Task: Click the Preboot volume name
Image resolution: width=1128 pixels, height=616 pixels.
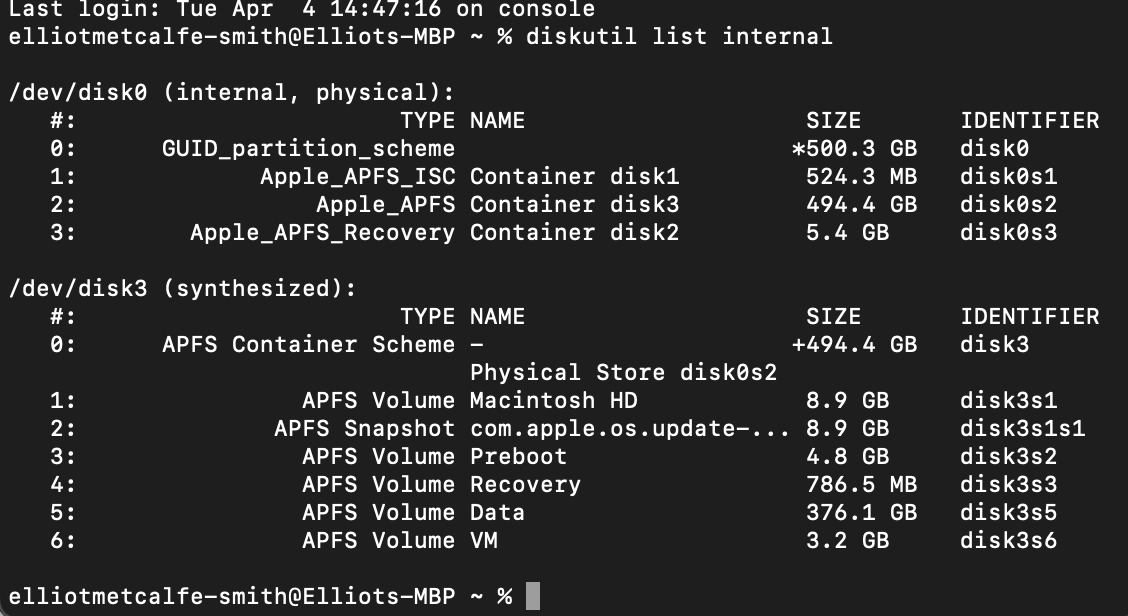Action: [x=518, y=457]
